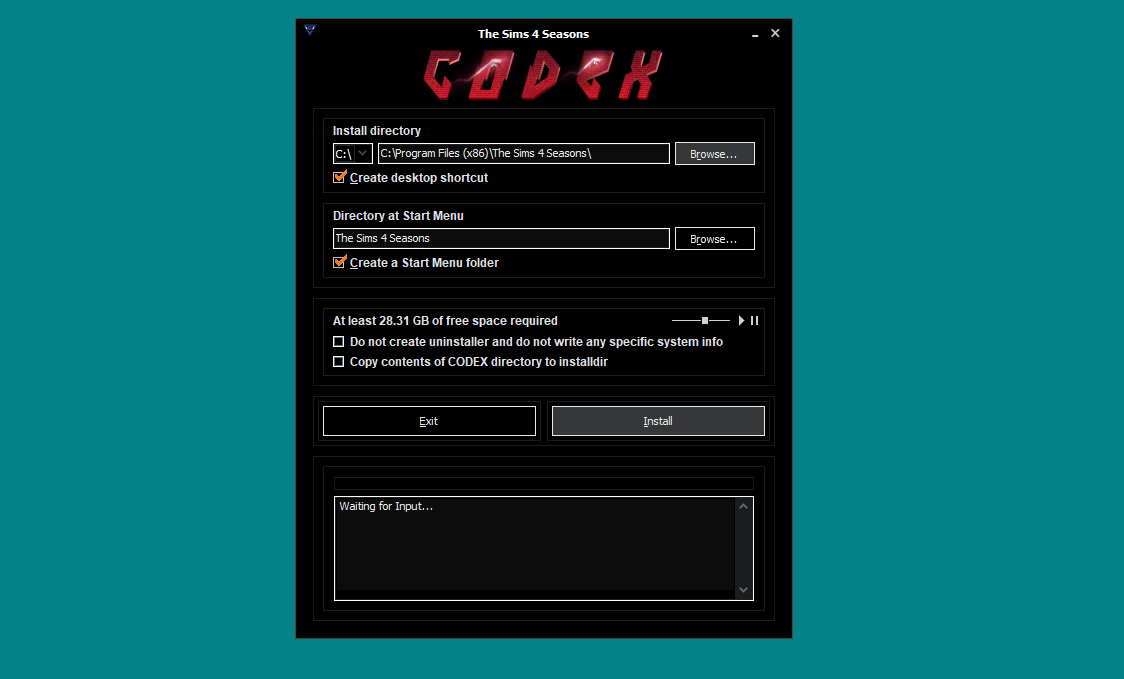Browse for the Start Menu directory

[x=715, y=239]
